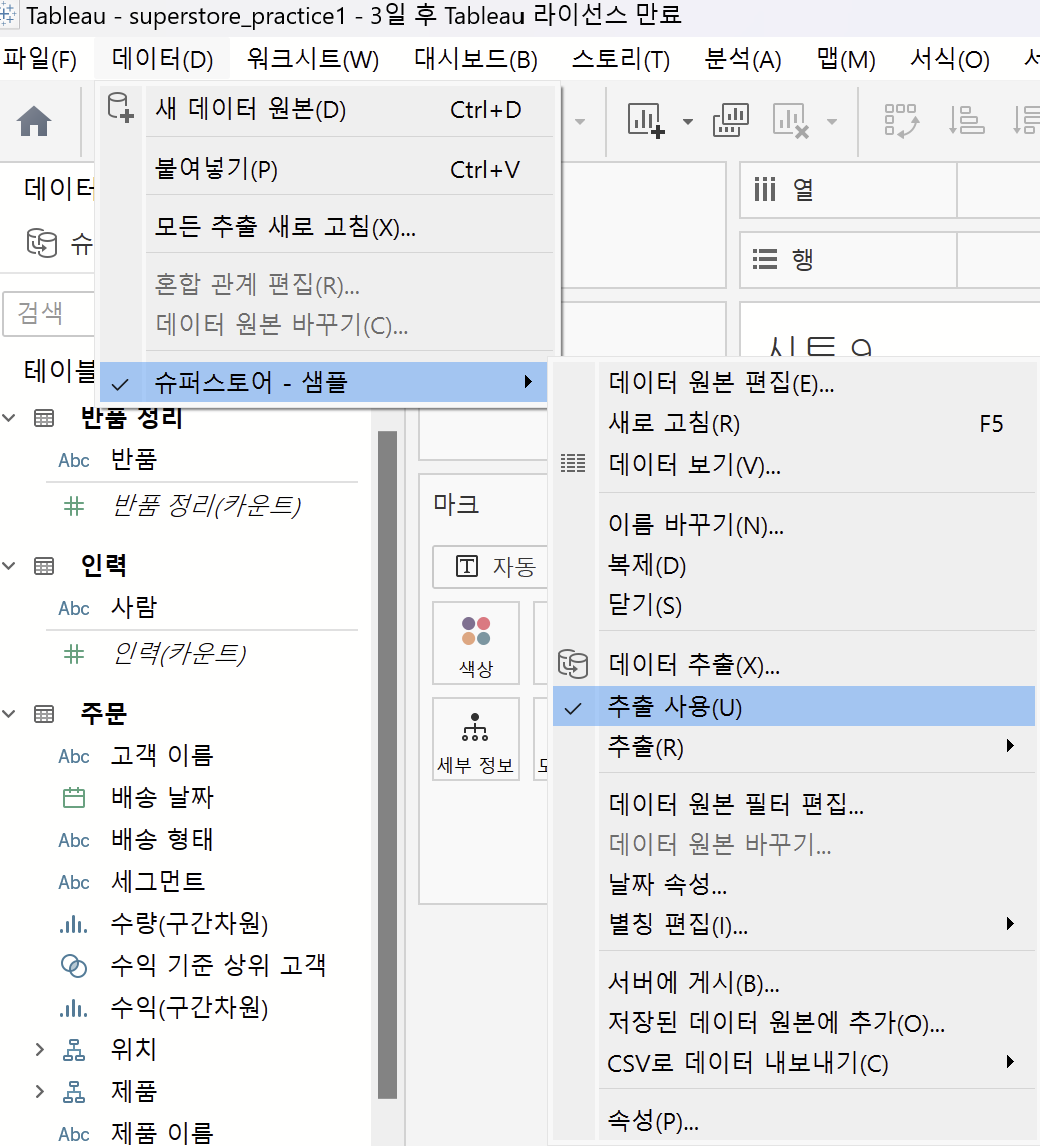Choose 닫기(S) in submenu
Screen dimensions: 1040x1146
(794, 605)
